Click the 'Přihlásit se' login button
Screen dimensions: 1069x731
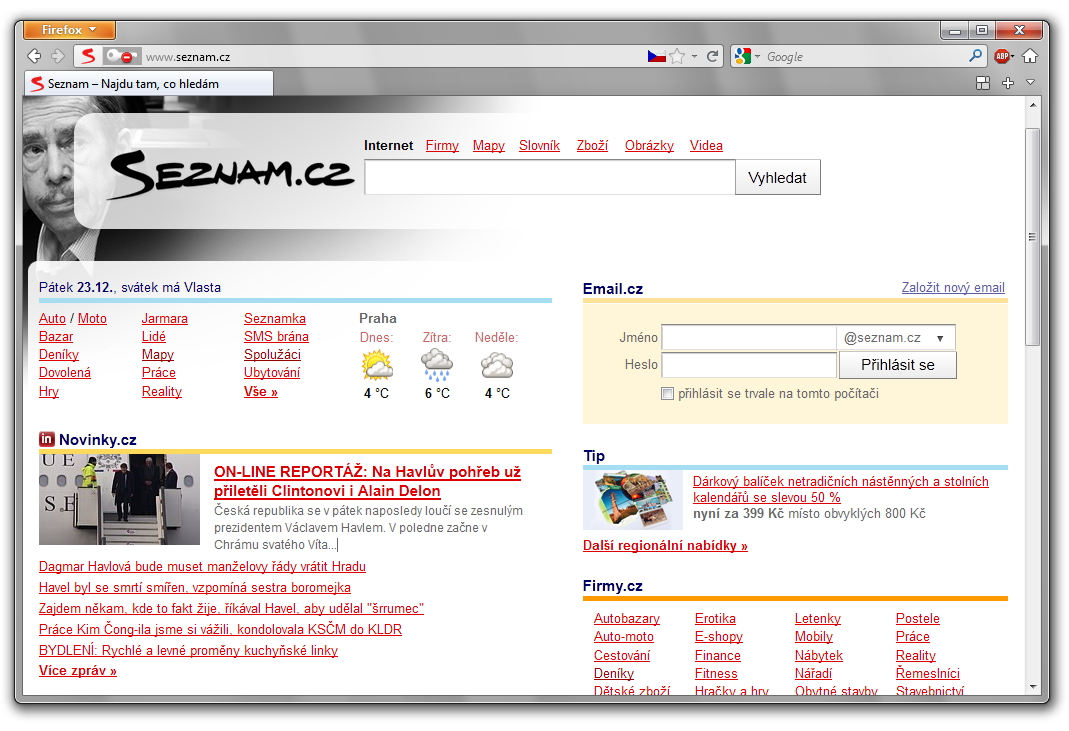[x=898, y=365]
